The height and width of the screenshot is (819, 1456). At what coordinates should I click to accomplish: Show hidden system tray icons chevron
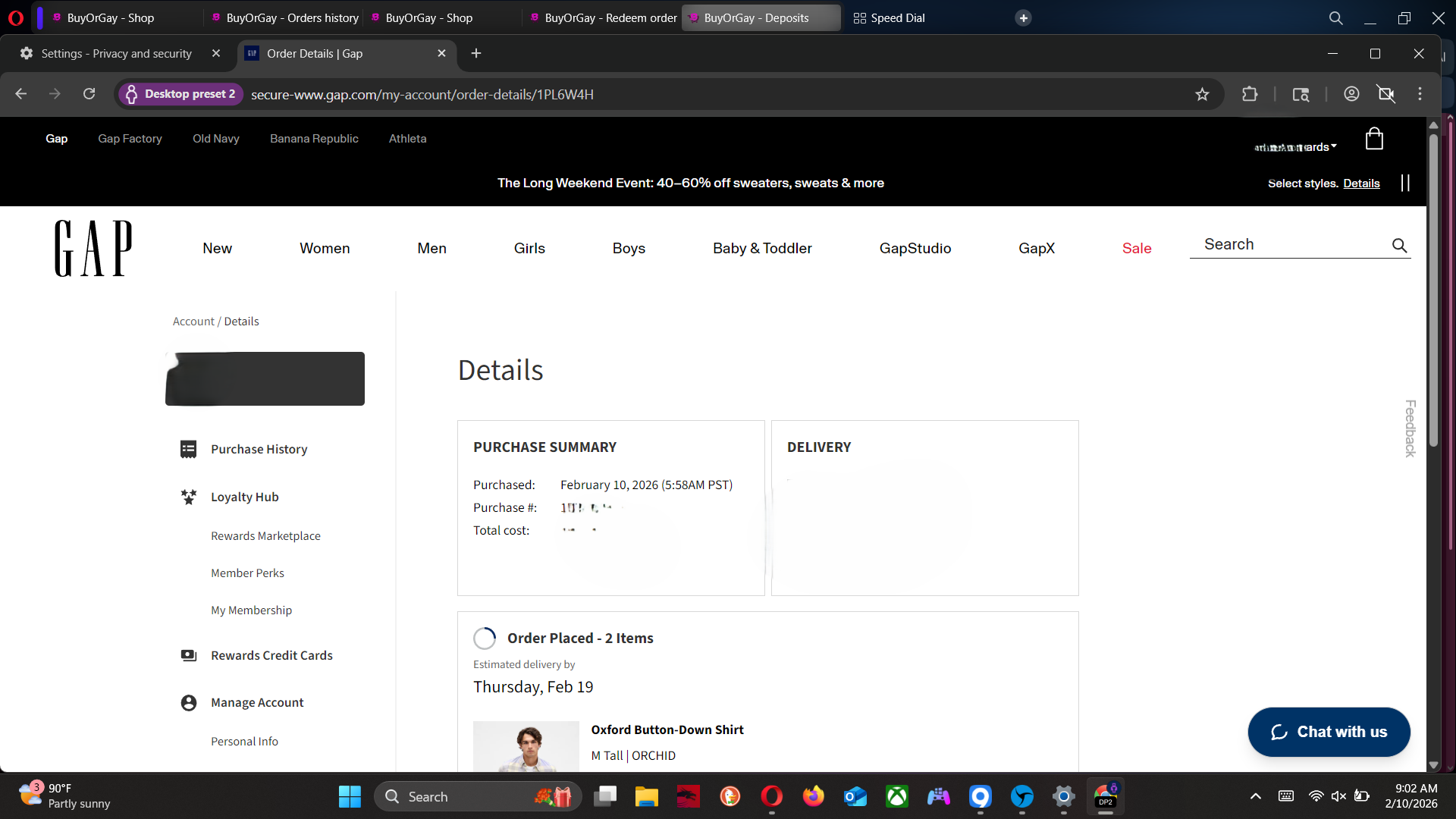pyautogui.click(x=1256, y=796)
